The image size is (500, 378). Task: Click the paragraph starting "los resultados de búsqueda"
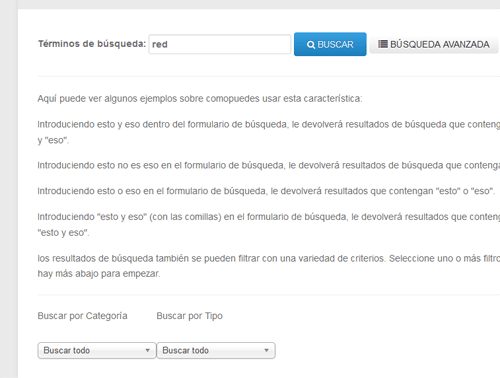(269, 258)
